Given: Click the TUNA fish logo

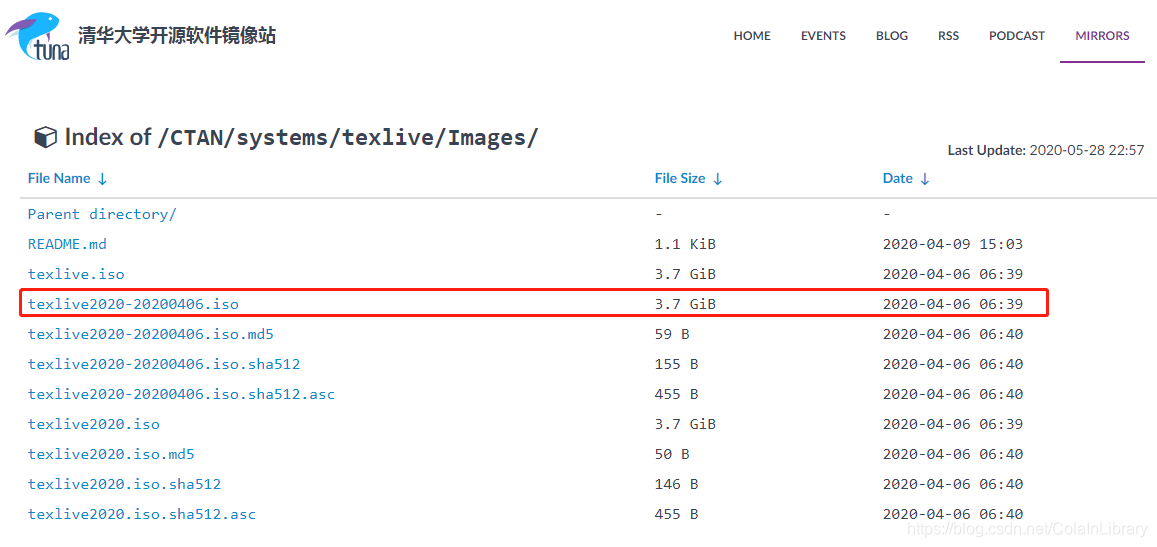Looking at the screenshot, I should [37, 35].
